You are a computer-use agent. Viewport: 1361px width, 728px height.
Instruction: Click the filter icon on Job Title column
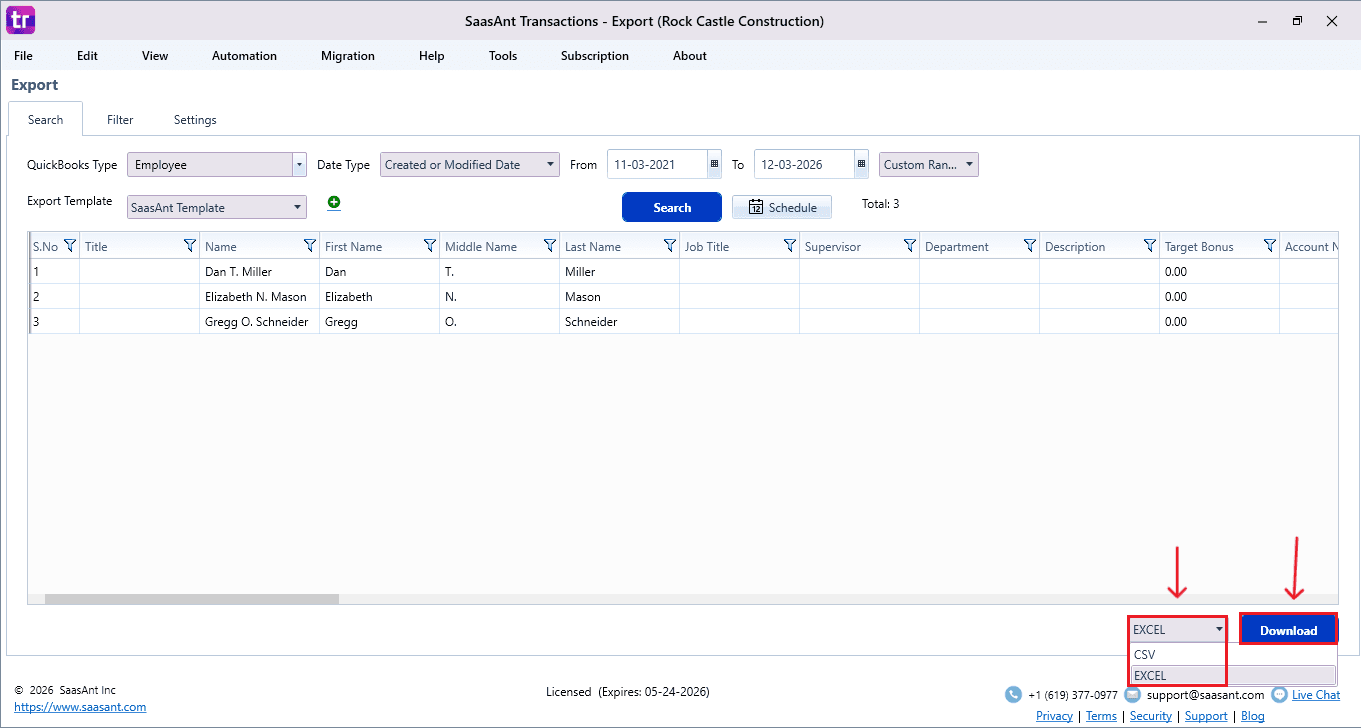coord(789,246)
